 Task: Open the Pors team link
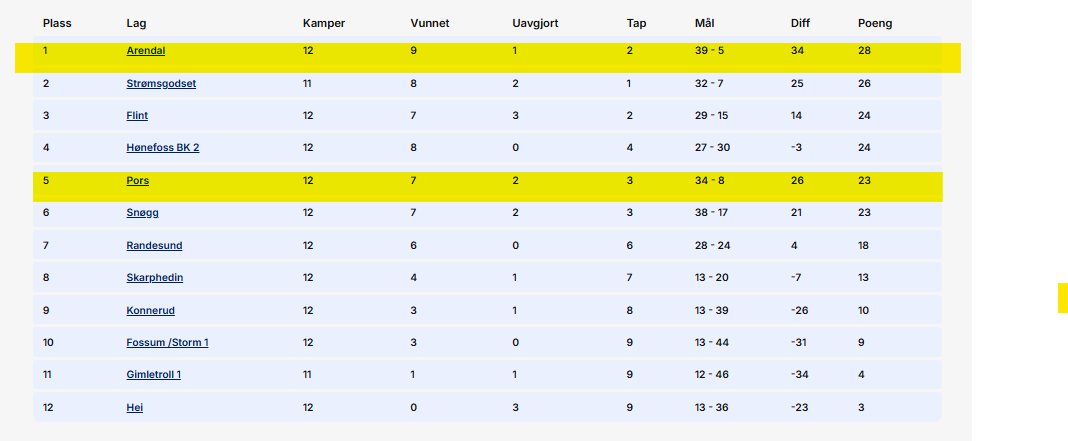(138, 181)
